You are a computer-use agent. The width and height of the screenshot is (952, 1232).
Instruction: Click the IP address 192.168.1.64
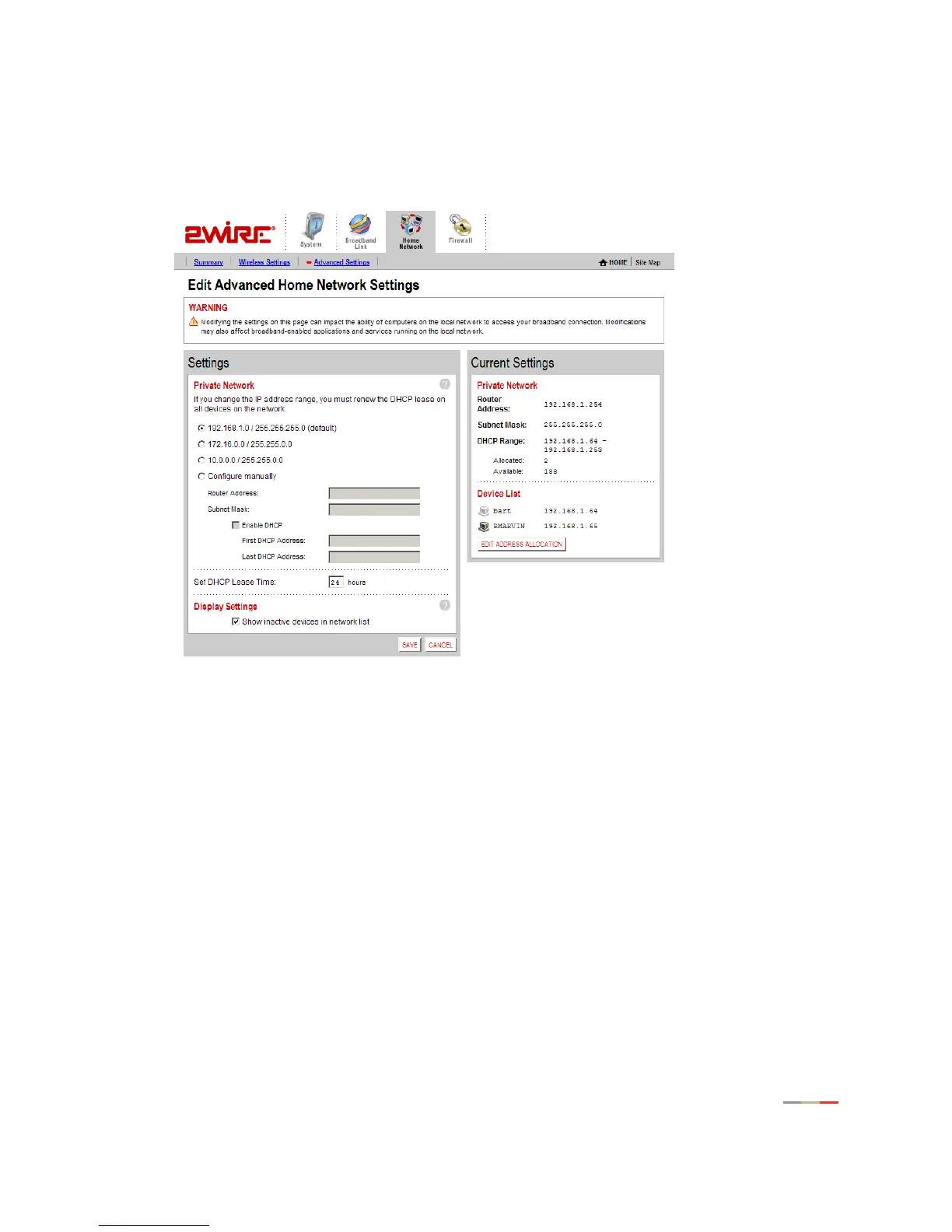pos(571,511)
